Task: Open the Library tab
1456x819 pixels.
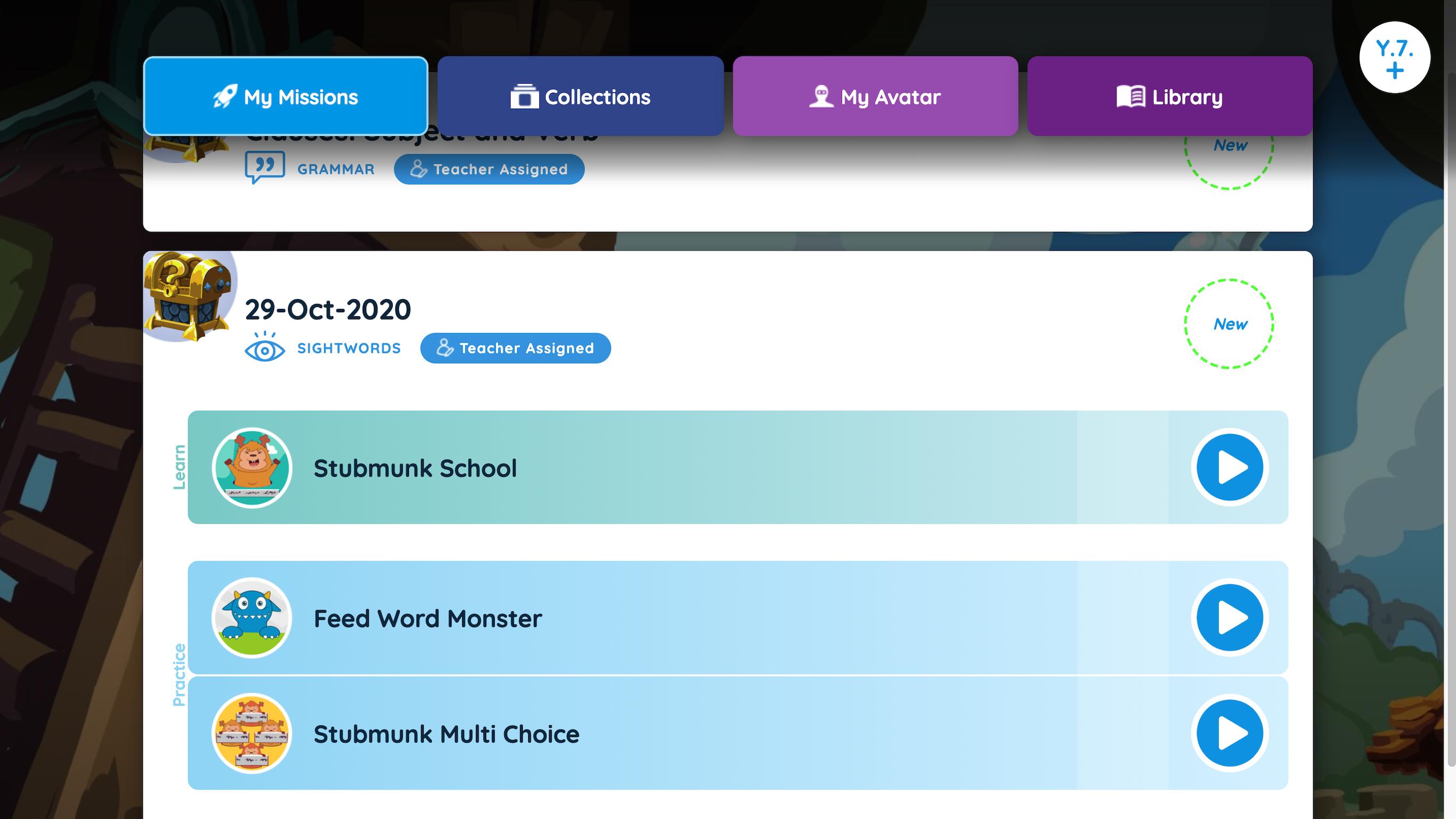Action: [1170, 96]
